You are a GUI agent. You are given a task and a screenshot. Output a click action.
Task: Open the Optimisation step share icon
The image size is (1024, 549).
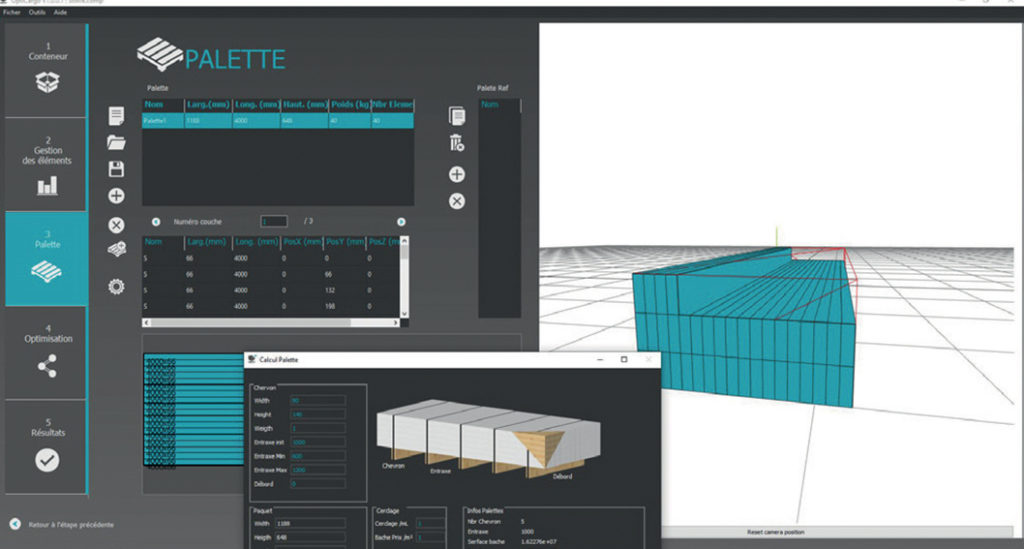pyautogui.click(x=47, y=366)
